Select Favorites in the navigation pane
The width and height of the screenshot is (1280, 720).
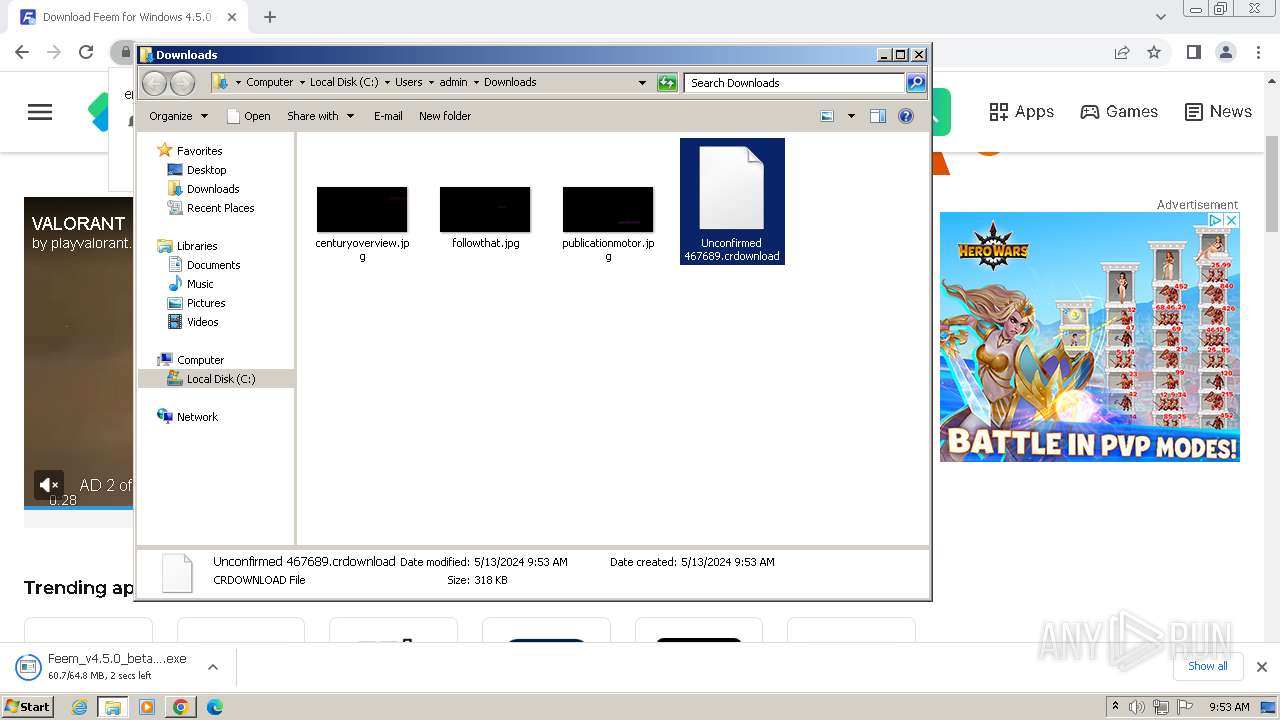[x=199, y=151]
